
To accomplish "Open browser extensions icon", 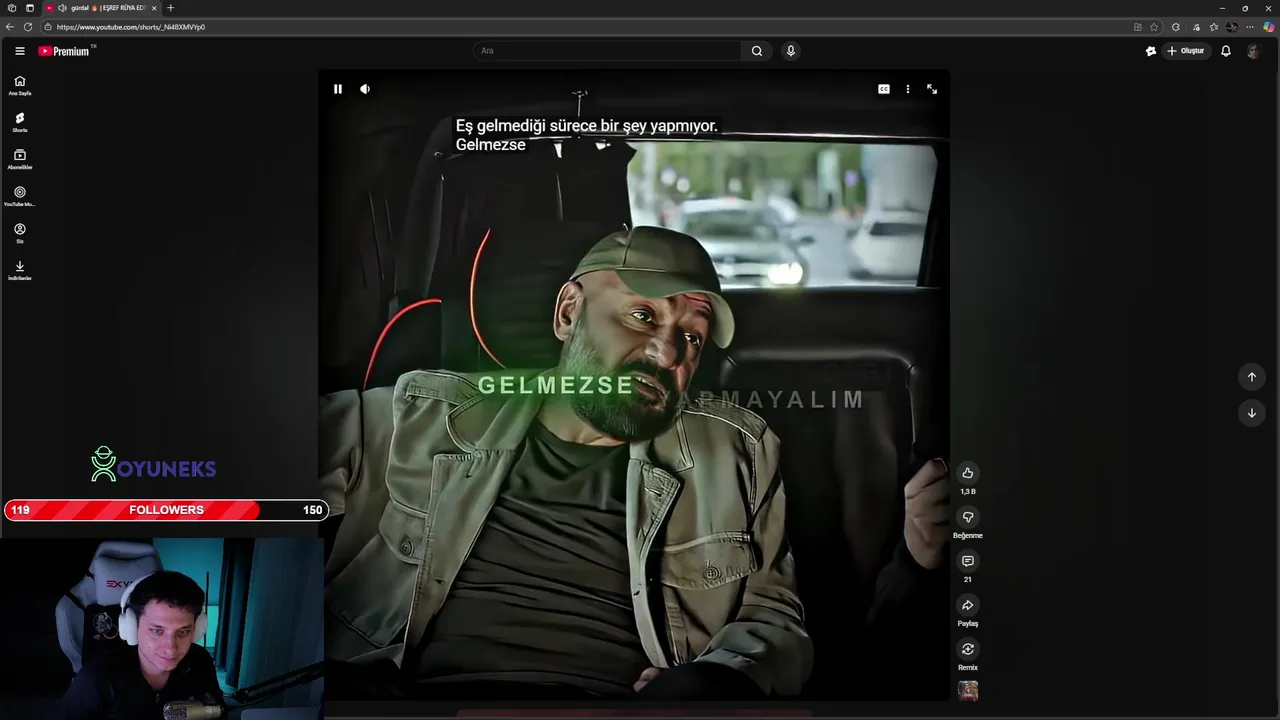I will tap(1176, 27).
